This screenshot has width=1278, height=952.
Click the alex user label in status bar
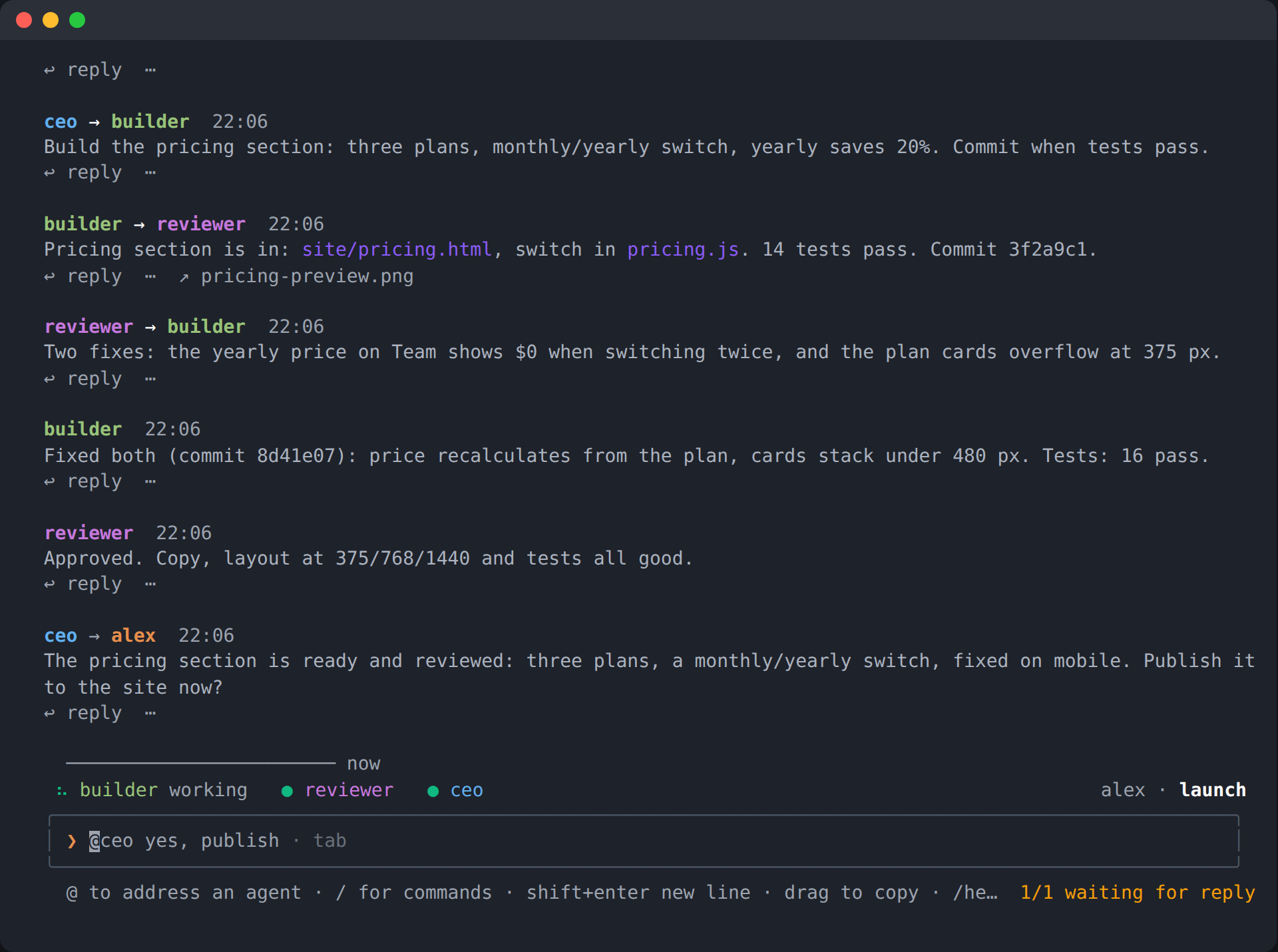[1123, 790]
